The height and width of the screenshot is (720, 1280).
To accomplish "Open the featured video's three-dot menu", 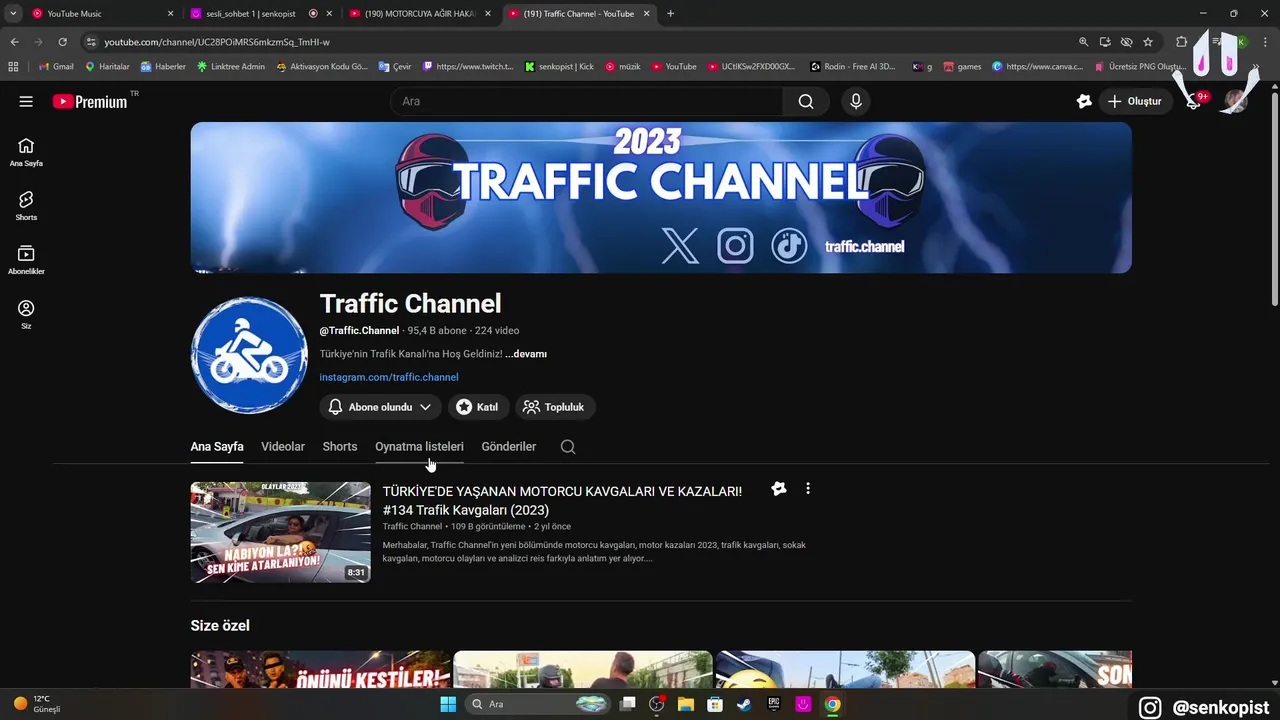I will [x=808, y=489].
